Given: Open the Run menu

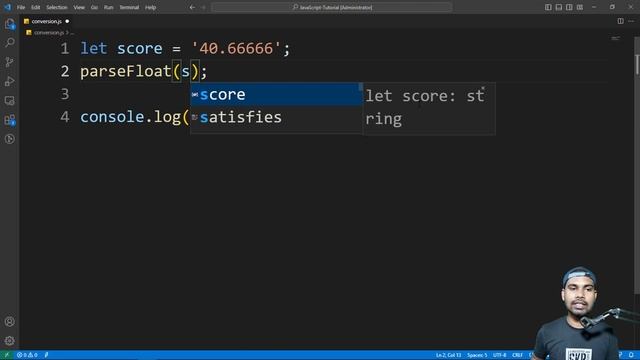Looking at the screenshot, I should [108, 7].
